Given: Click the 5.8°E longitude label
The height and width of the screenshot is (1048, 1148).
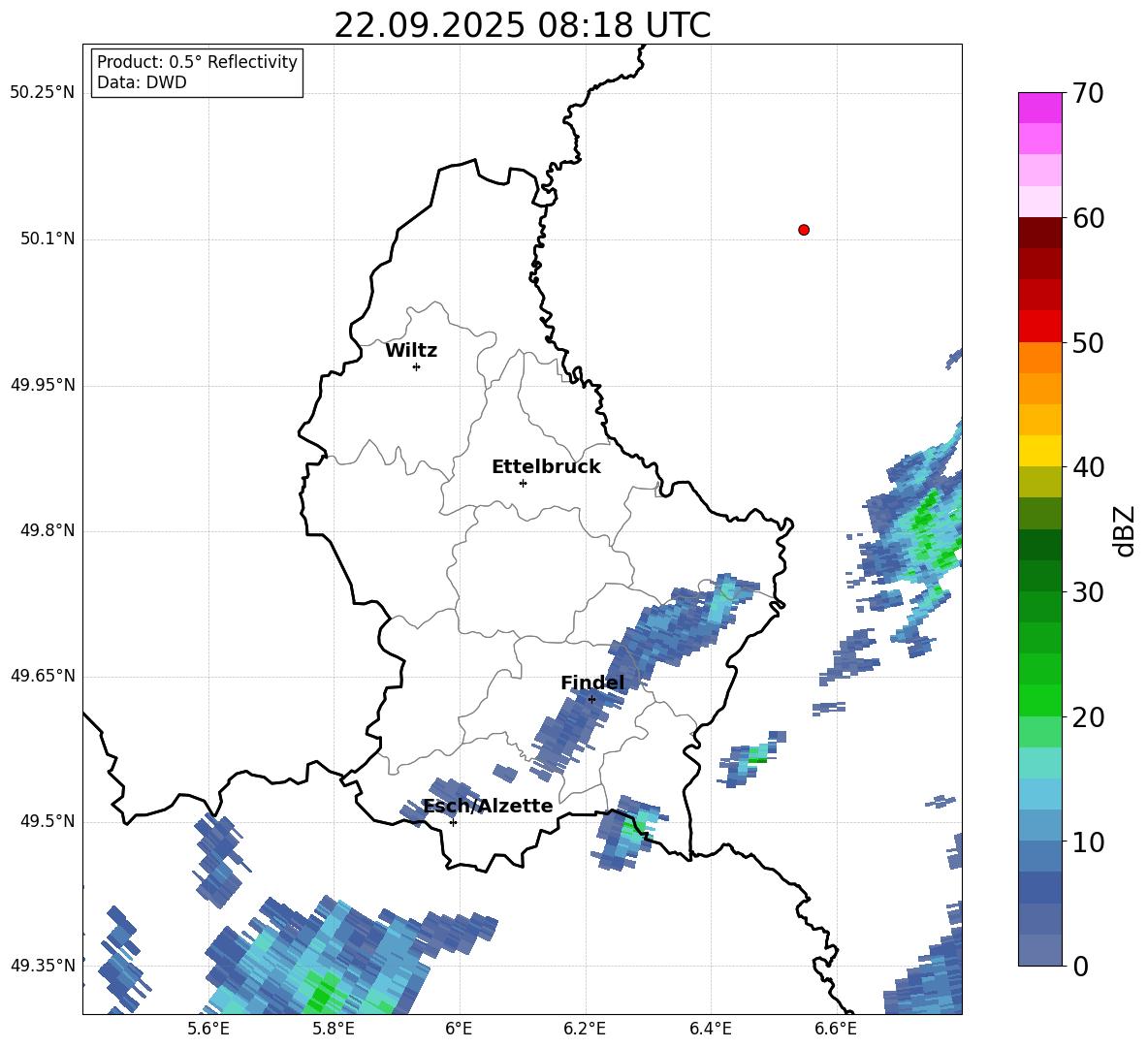Looking at the screenshot, I should coord(334,1029).
